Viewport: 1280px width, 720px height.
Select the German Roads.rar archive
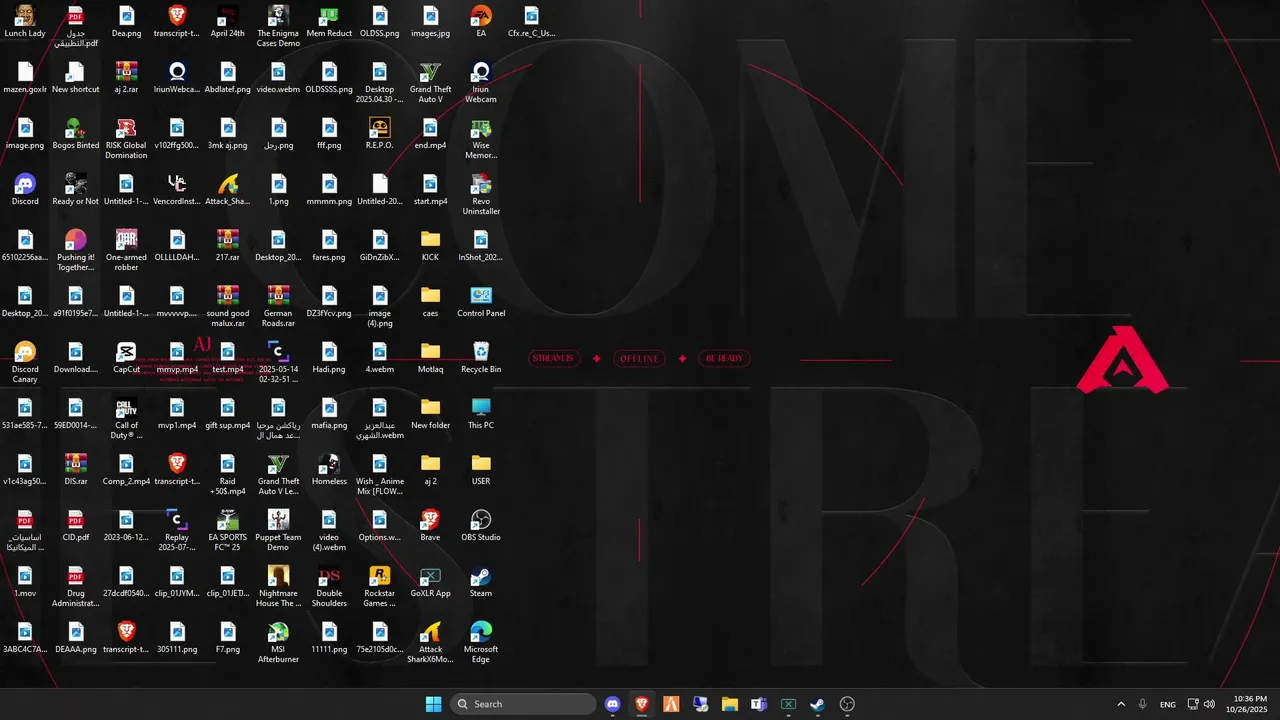tap(278, 307)
